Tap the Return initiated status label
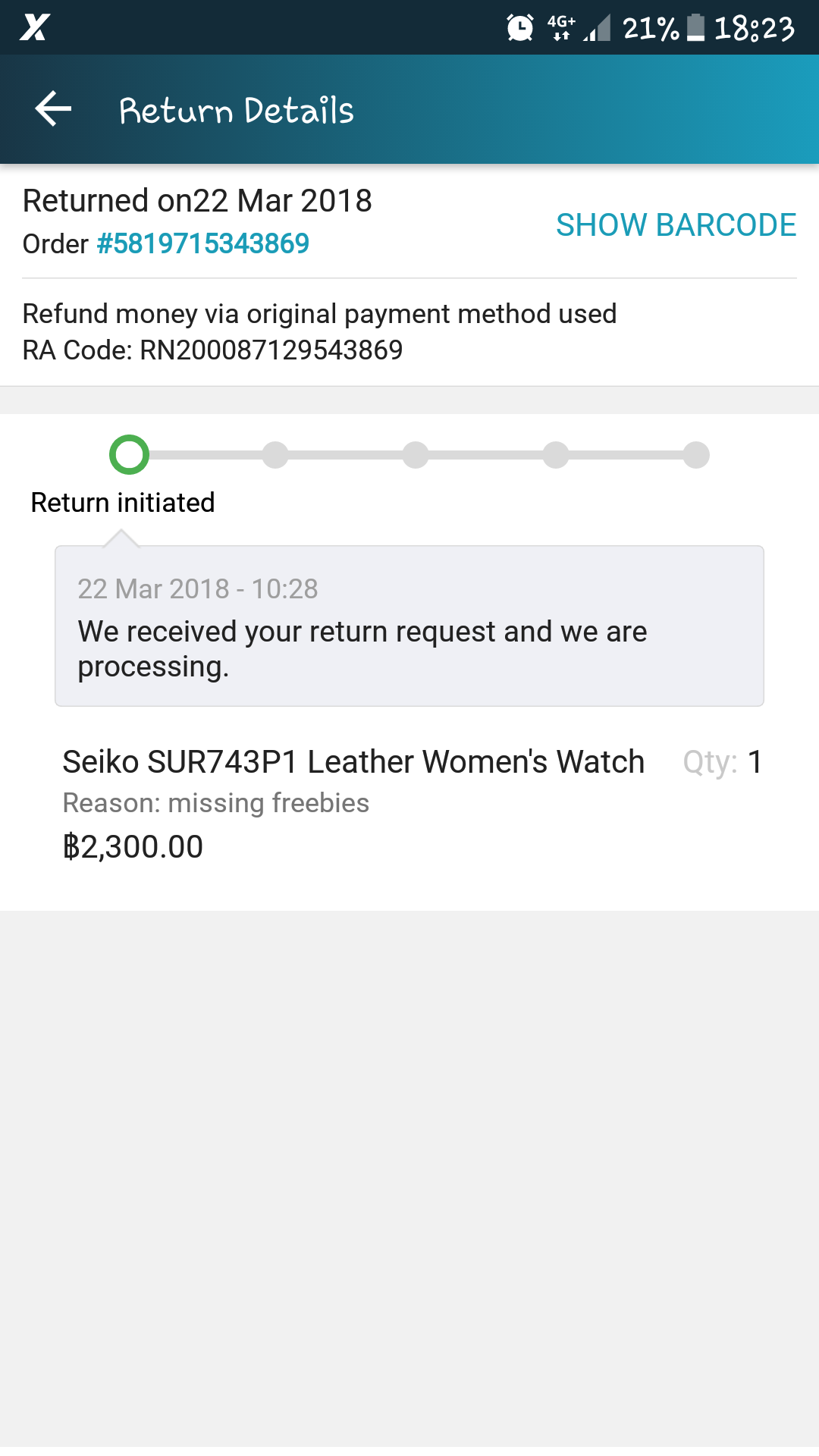This screenshot has height=1456, width=819. click(x=123, y=503)
